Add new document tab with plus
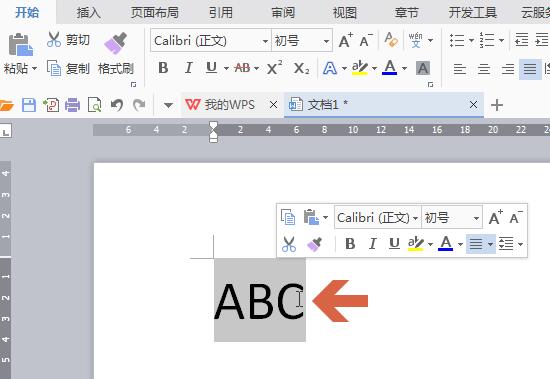550x379 pixels. [x=497, y=105]
